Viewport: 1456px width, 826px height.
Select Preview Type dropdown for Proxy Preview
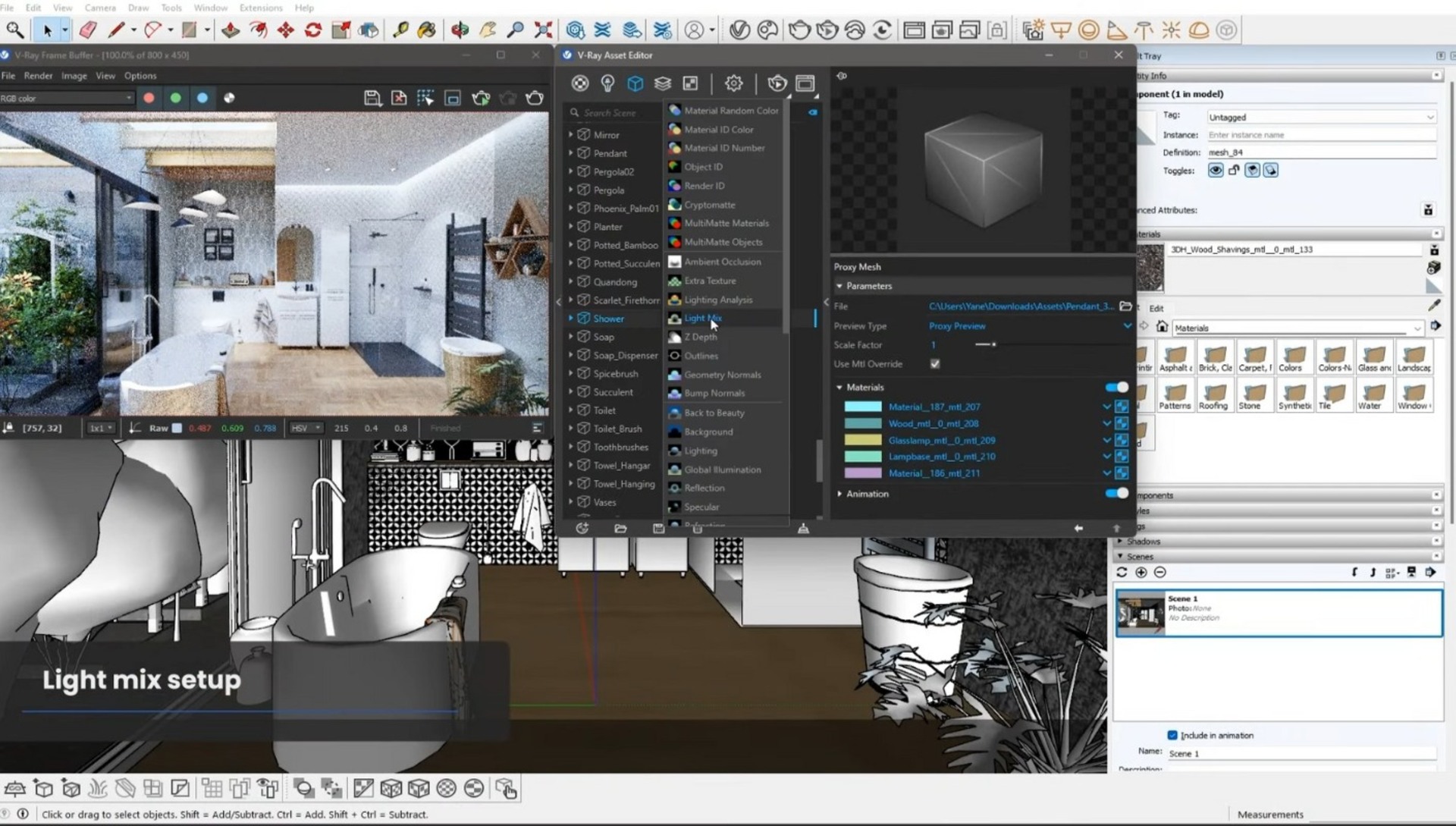pyautogui.click(x=1028, y=326)
